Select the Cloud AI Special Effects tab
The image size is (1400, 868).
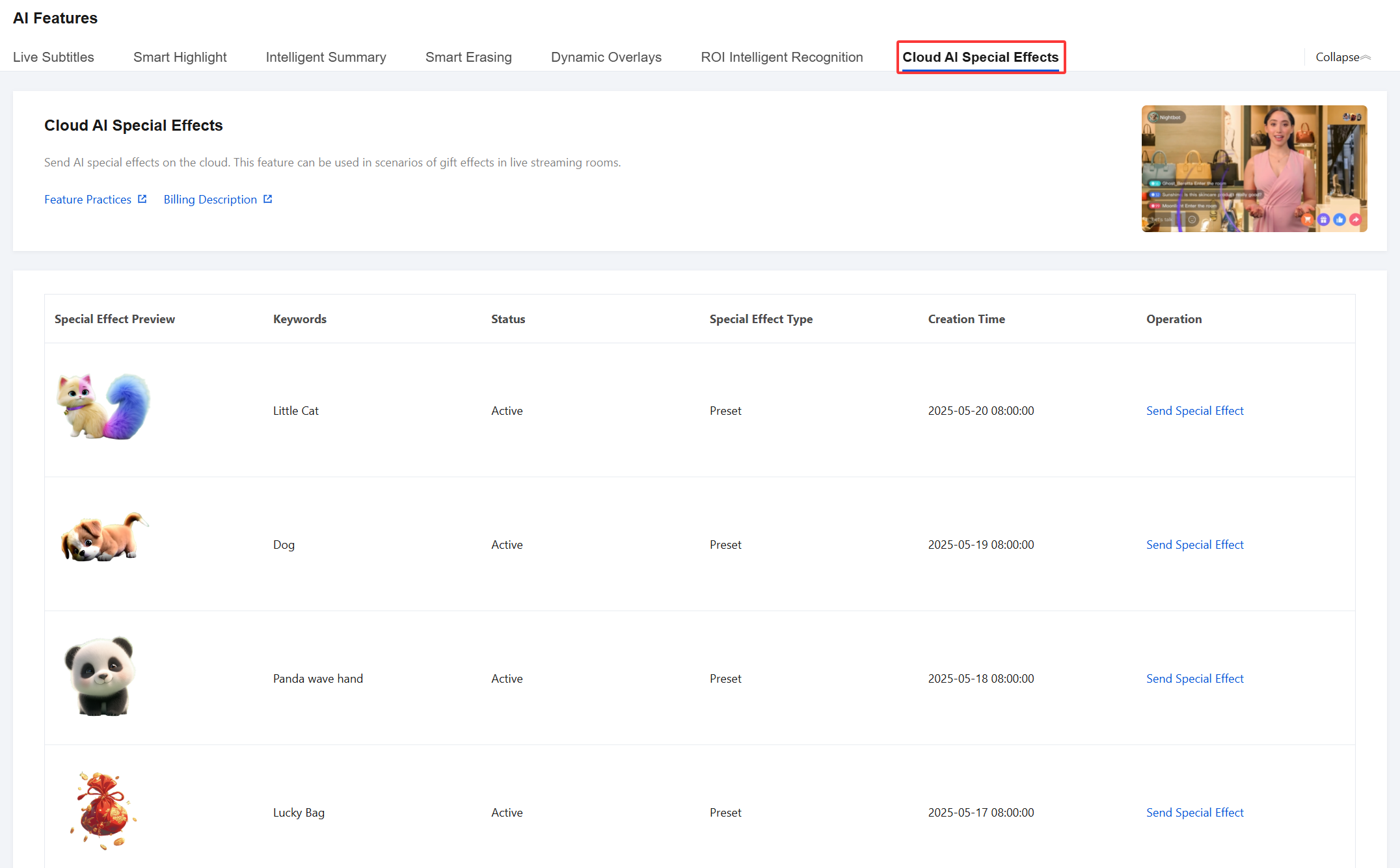click(980, 57)
